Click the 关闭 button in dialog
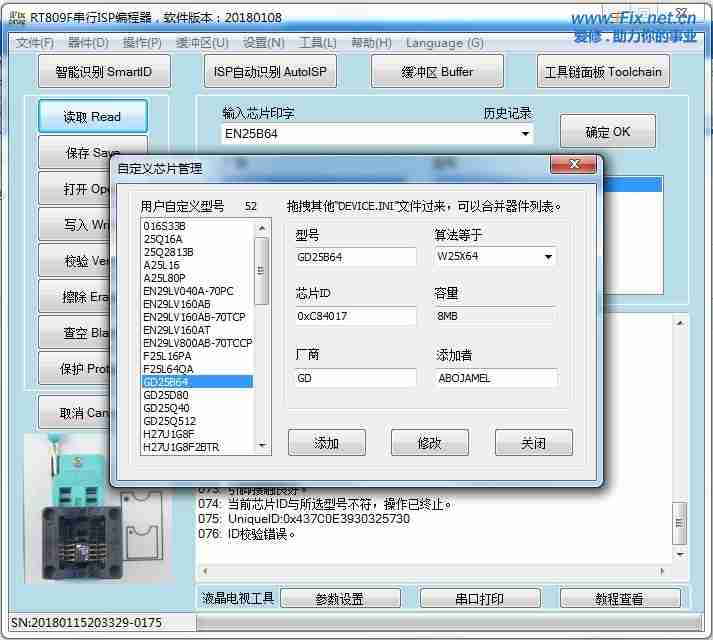 click(533, 442)
